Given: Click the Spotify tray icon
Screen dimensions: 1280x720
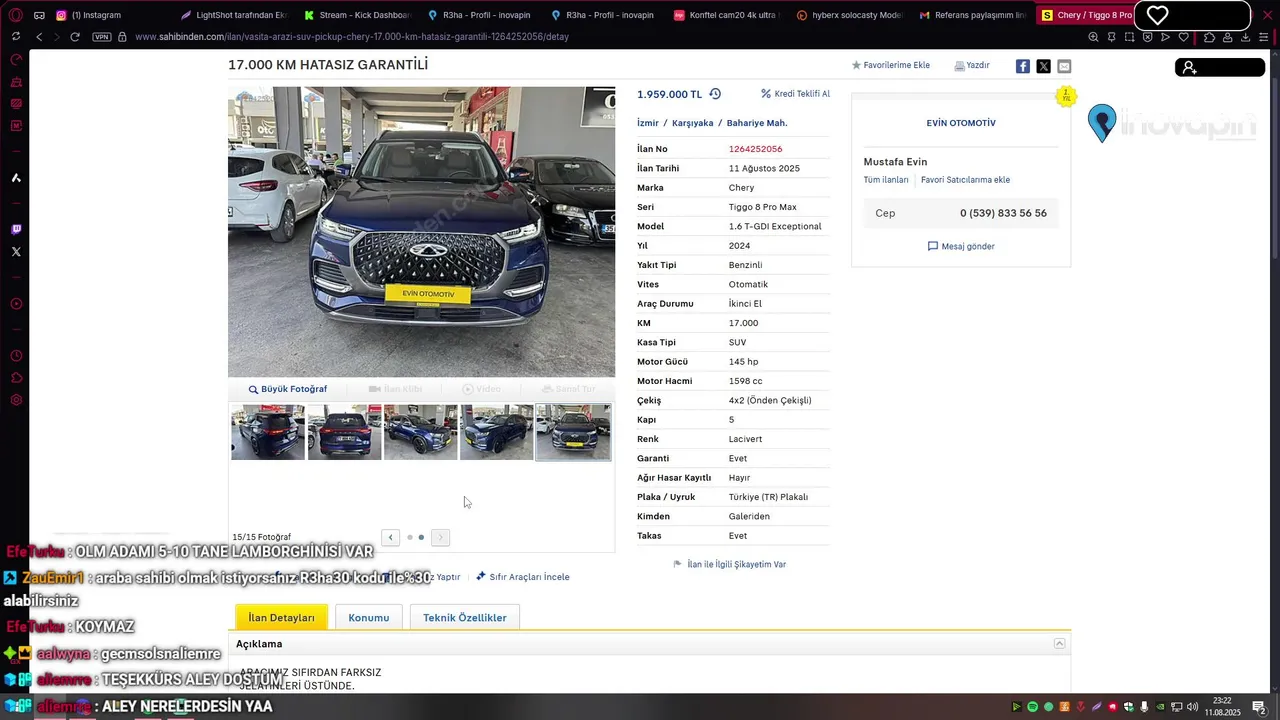Looking at the screenshot, I should (x=1033, y=707).
